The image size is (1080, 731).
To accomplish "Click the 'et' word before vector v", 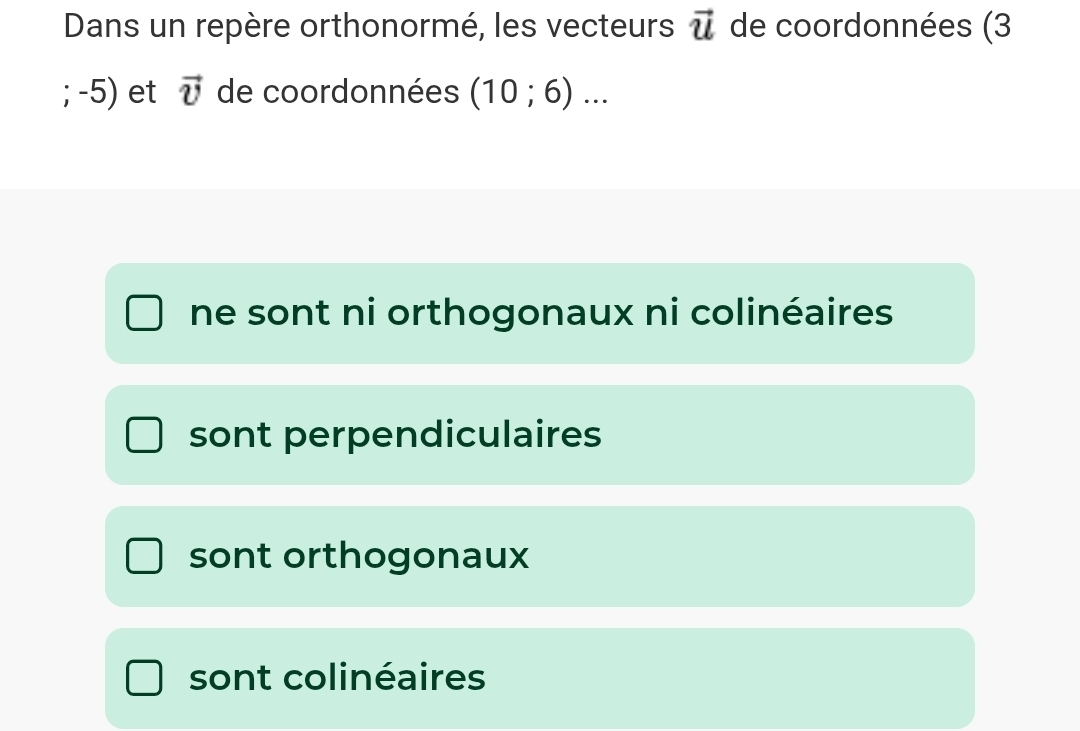I will (143, 94).
